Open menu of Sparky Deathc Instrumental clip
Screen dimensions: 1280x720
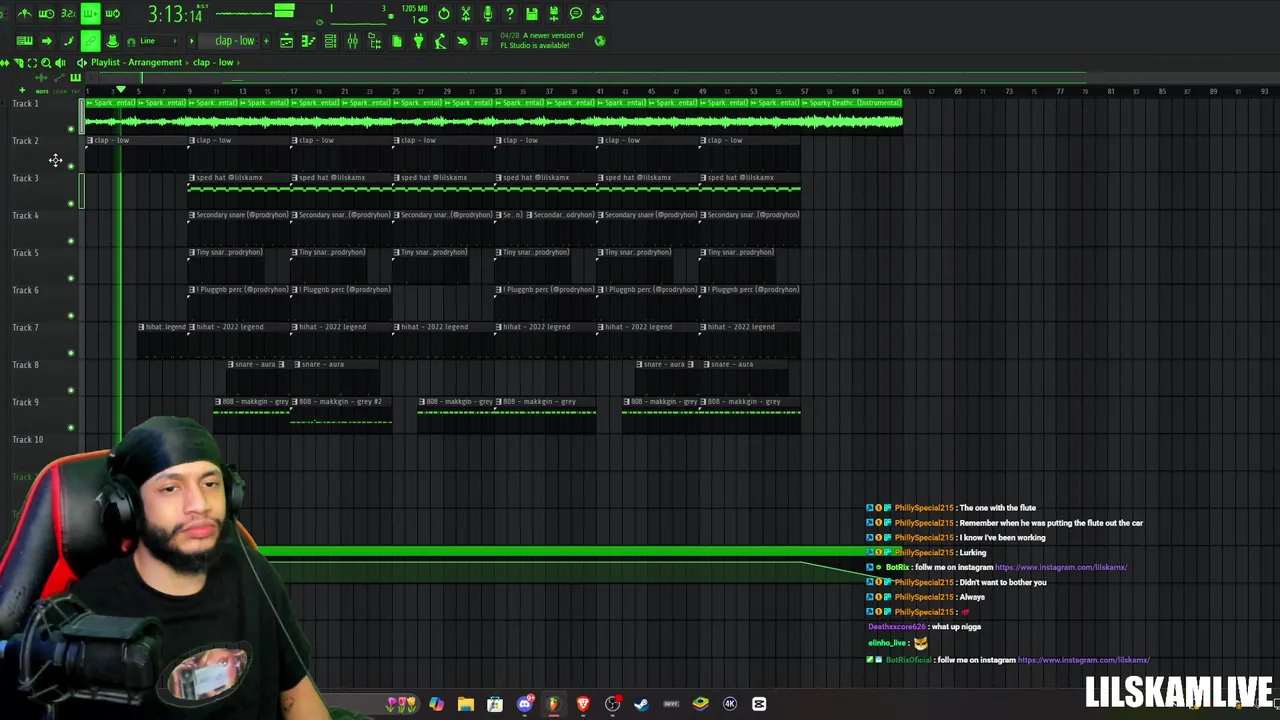coord(803,103)
